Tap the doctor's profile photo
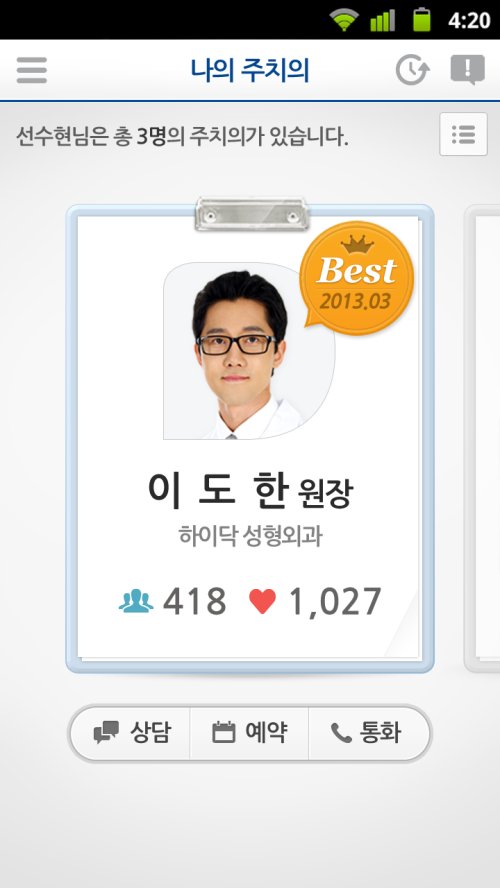The height and width of the screenshot is (888, 500). pyautogui.click(x=249, y=351)
